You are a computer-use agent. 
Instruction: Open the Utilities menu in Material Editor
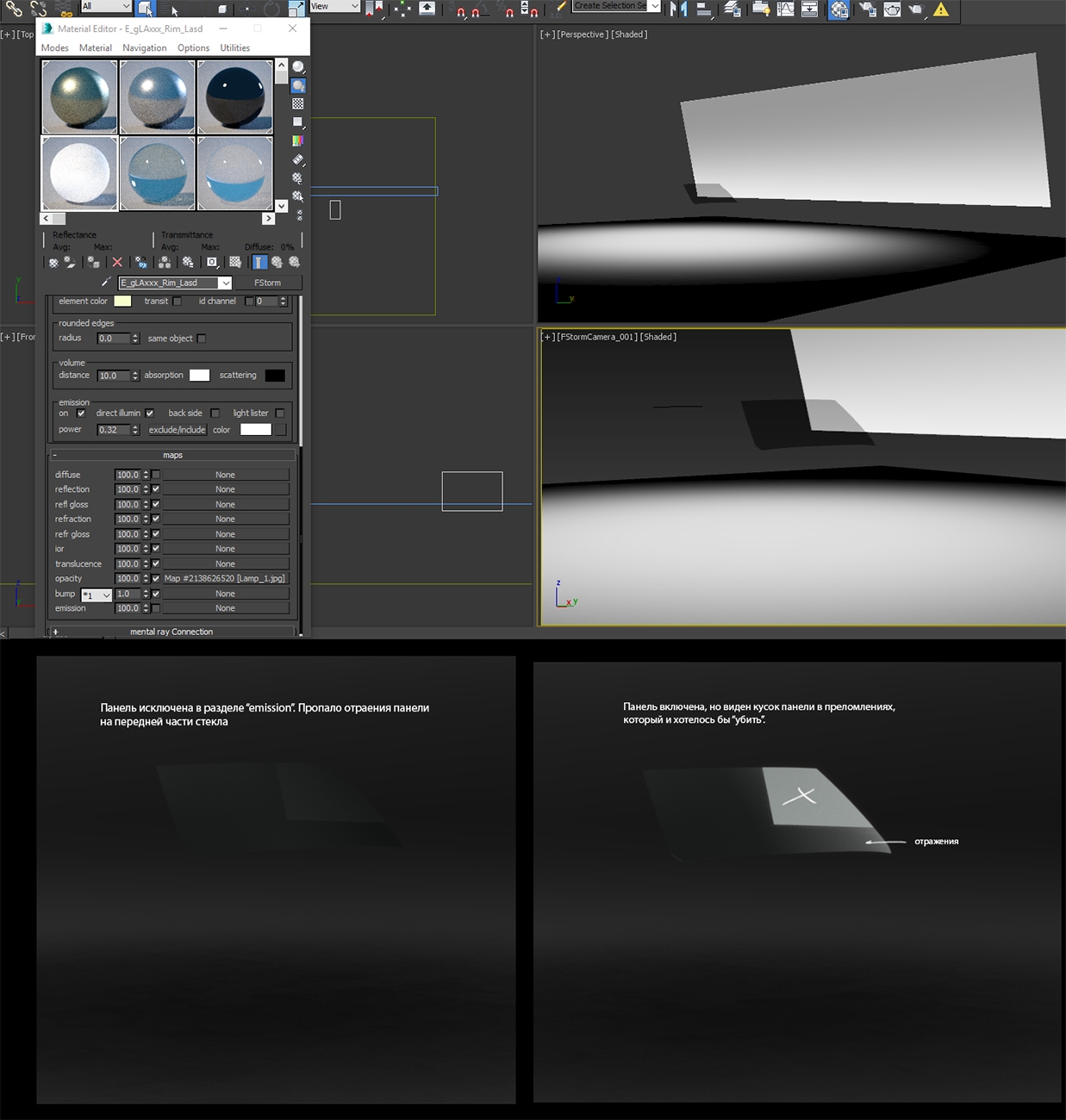(234, 48)
